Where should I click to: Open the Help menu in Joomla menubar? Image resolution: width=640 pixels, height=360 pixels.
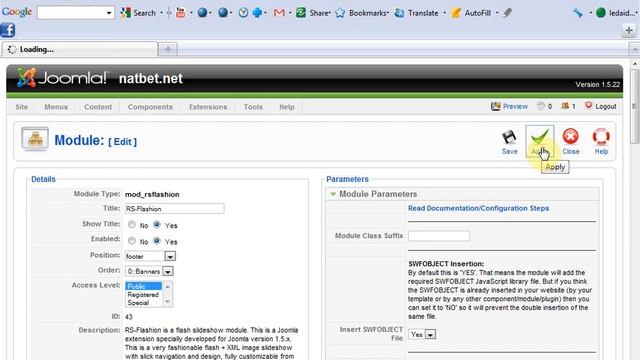pyautogui.click(x=287, y=107)
